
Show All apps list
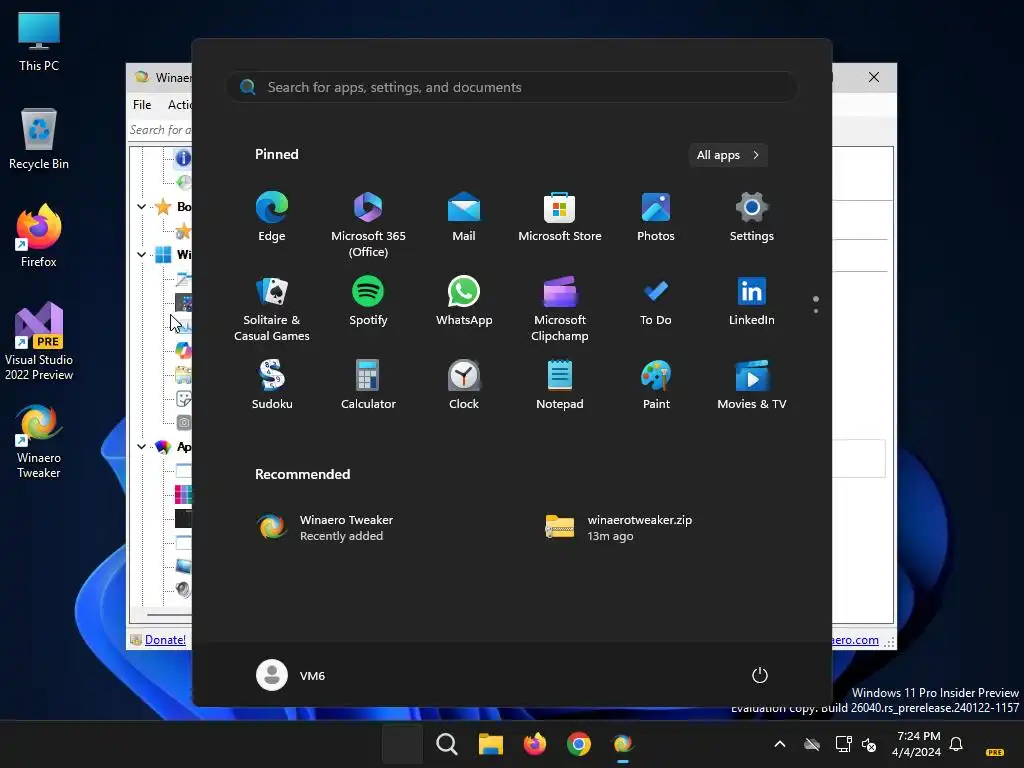pyautogui.click(x=728, y=155)
